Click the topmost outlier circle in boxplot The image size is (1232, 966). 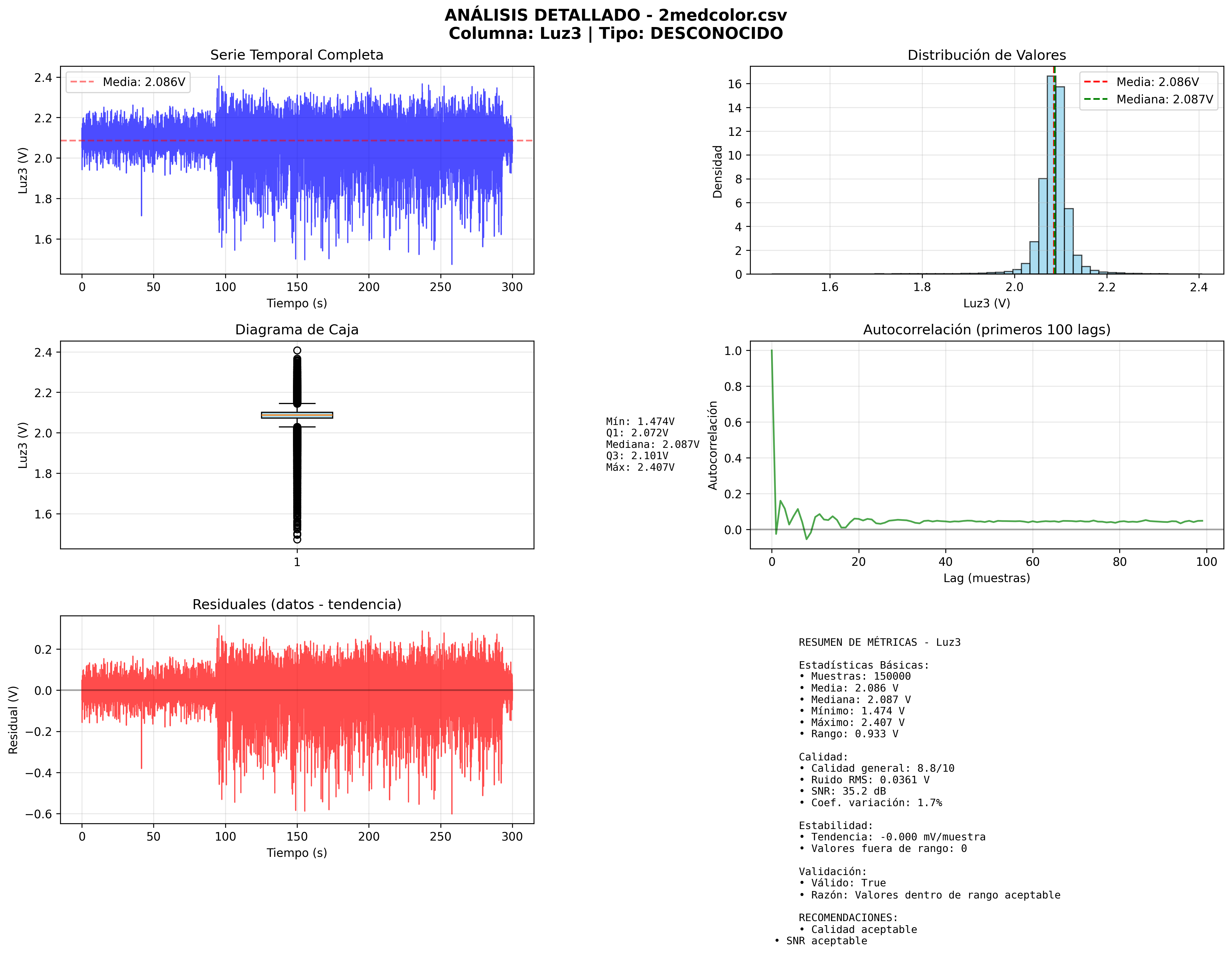point(297,351)
